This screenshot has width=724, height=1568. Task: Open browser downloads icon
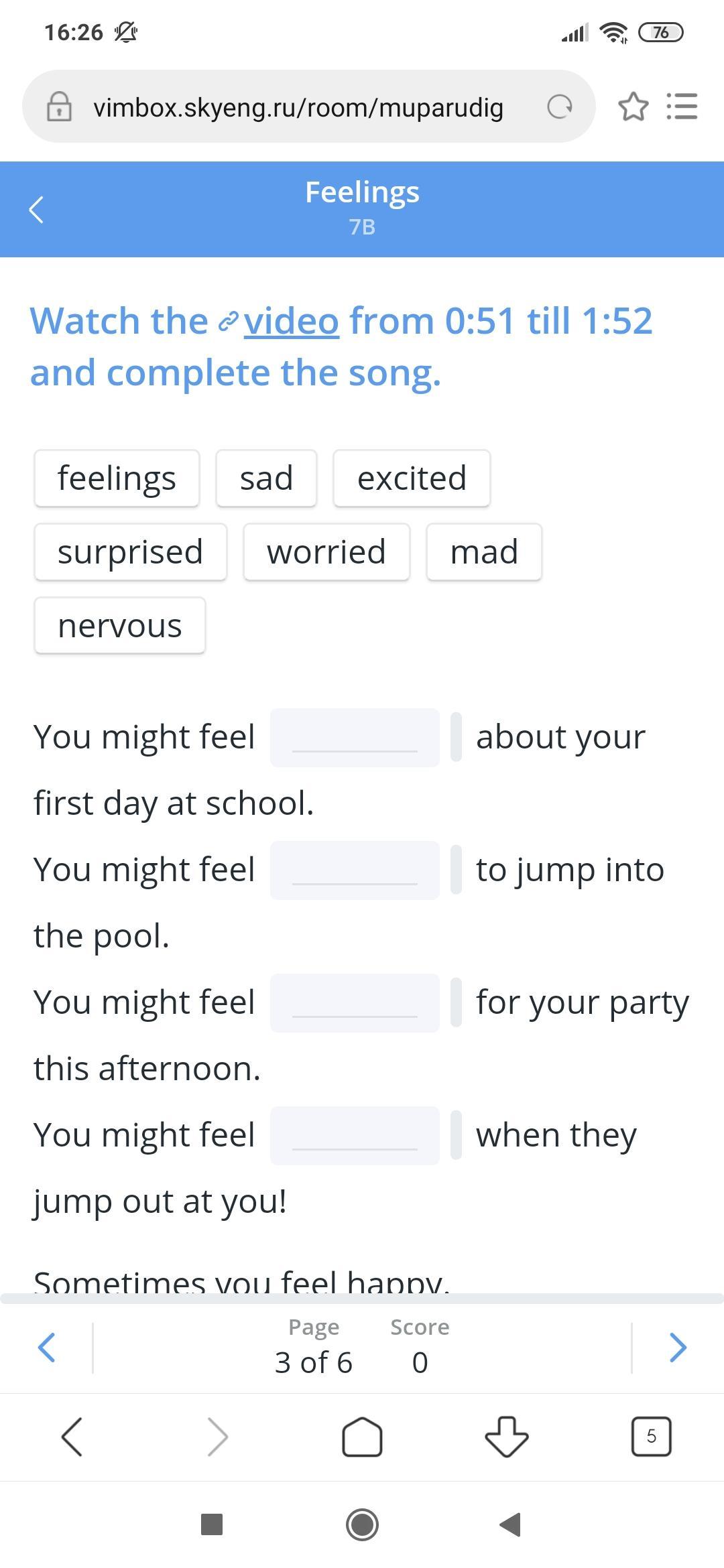point(506,1437)
